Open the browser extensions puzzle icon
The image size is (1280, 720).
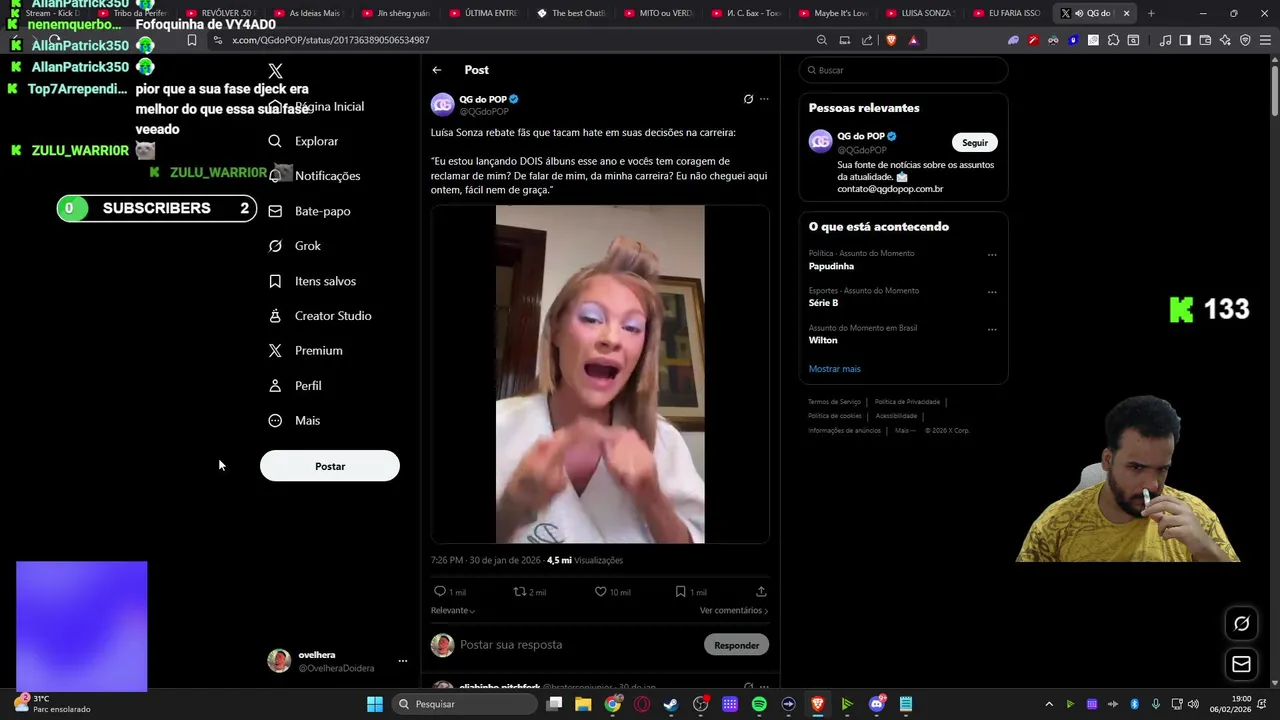1113,40
